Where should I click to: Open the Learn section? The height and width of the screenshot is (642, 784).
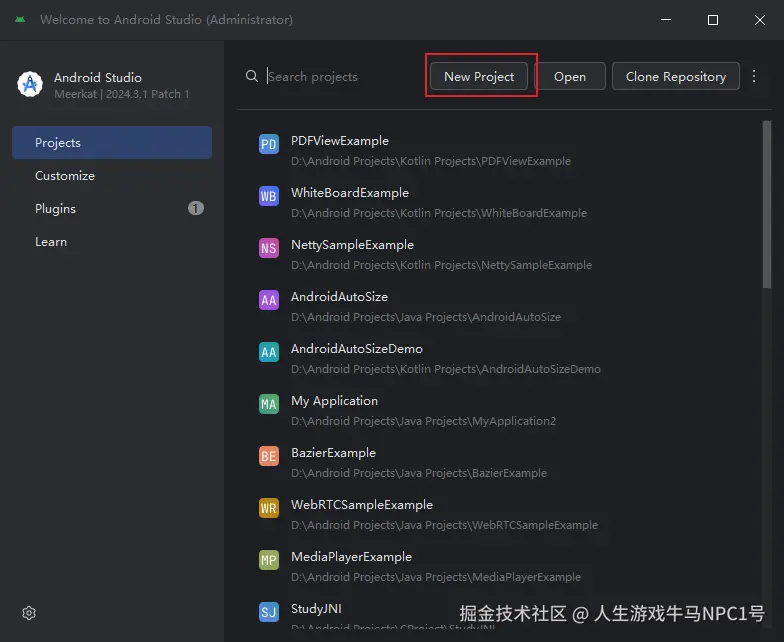pyautogui.click(x=112, y=242)
